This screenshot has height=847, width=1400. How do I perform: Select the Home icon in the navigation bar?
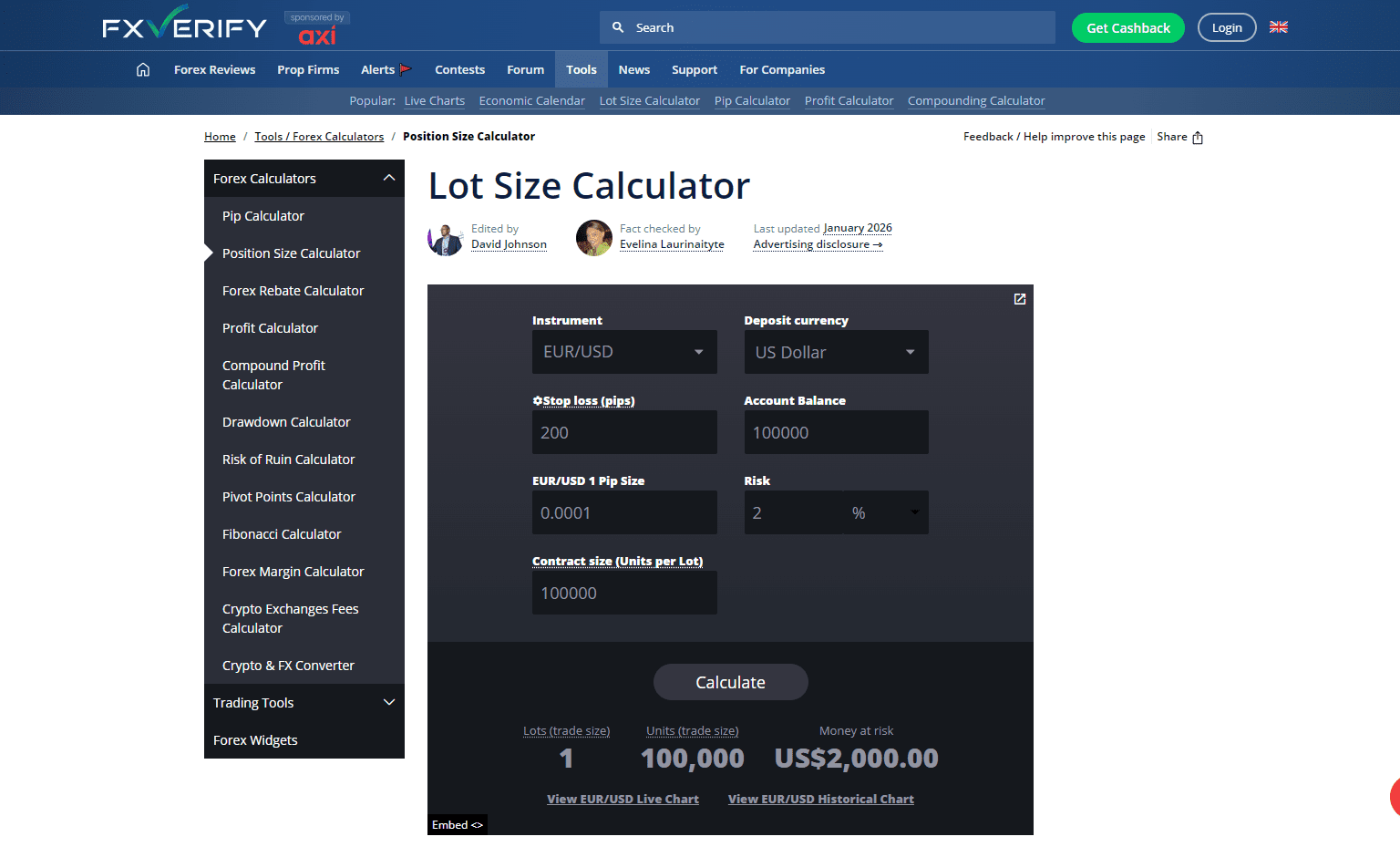[142, 69]
